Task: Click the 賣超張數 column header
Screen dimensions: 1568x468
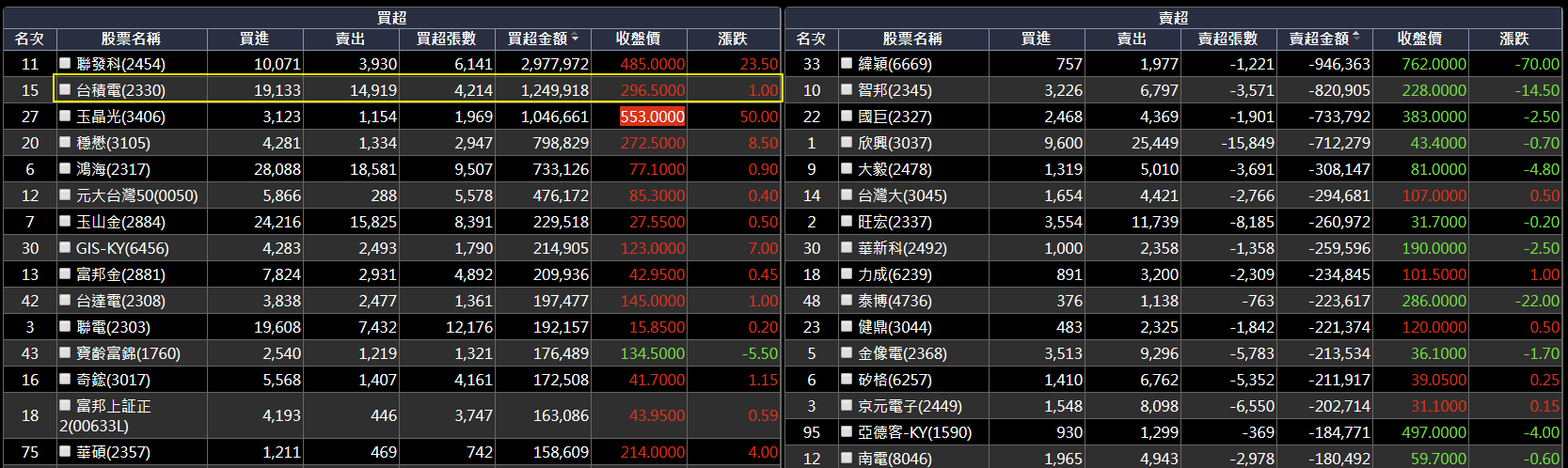Action: click(x=1228, y=39)
